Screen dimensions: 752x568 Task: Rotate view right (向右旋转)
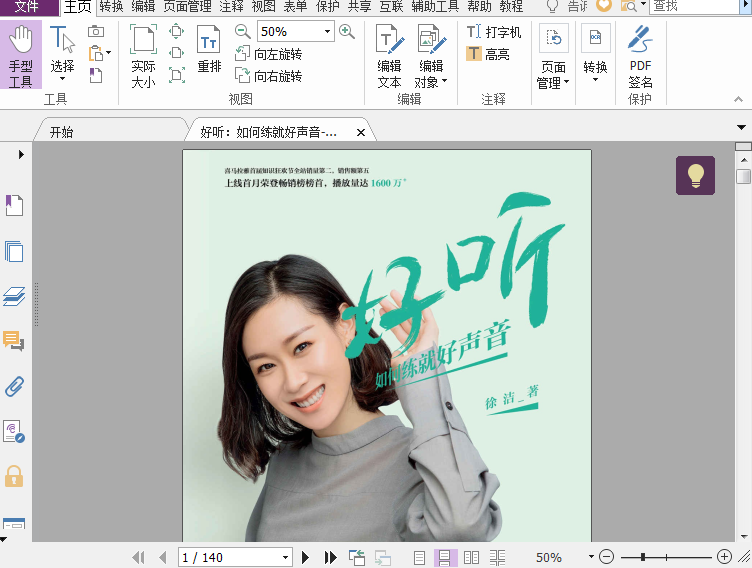[269, 75]
